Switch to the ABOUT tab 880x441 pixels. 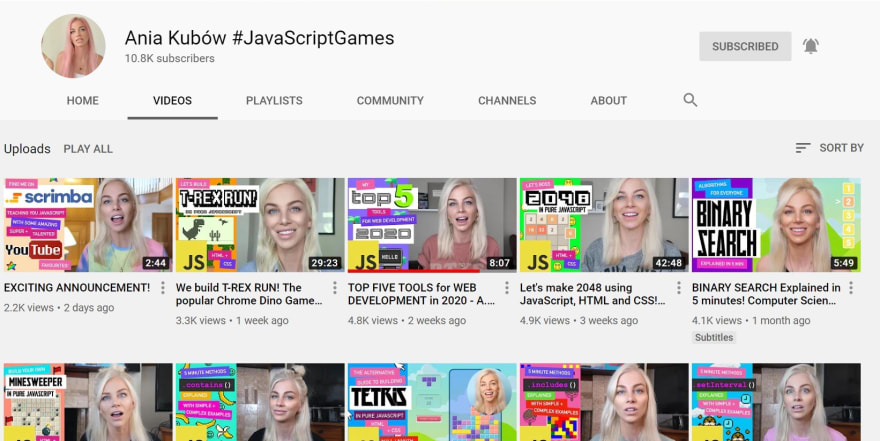point(608,101)
